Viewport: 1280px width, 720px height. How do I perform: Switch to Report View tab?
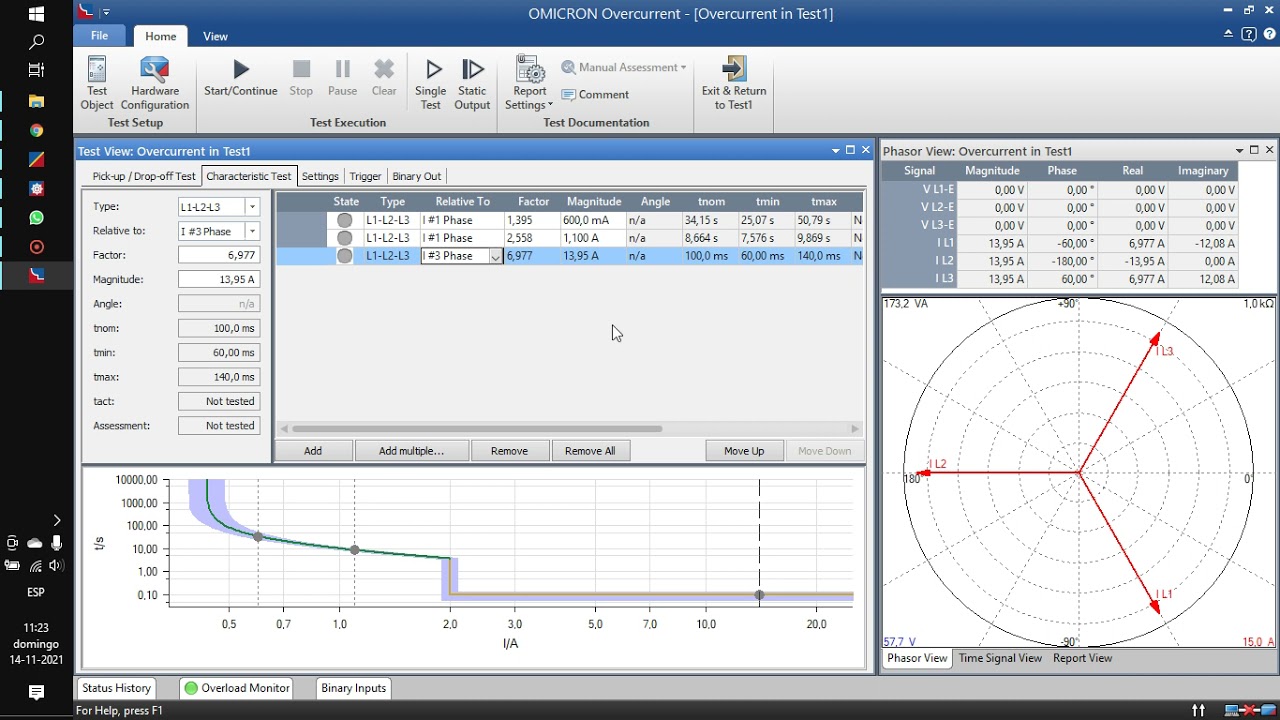[x=1083, y=658]
